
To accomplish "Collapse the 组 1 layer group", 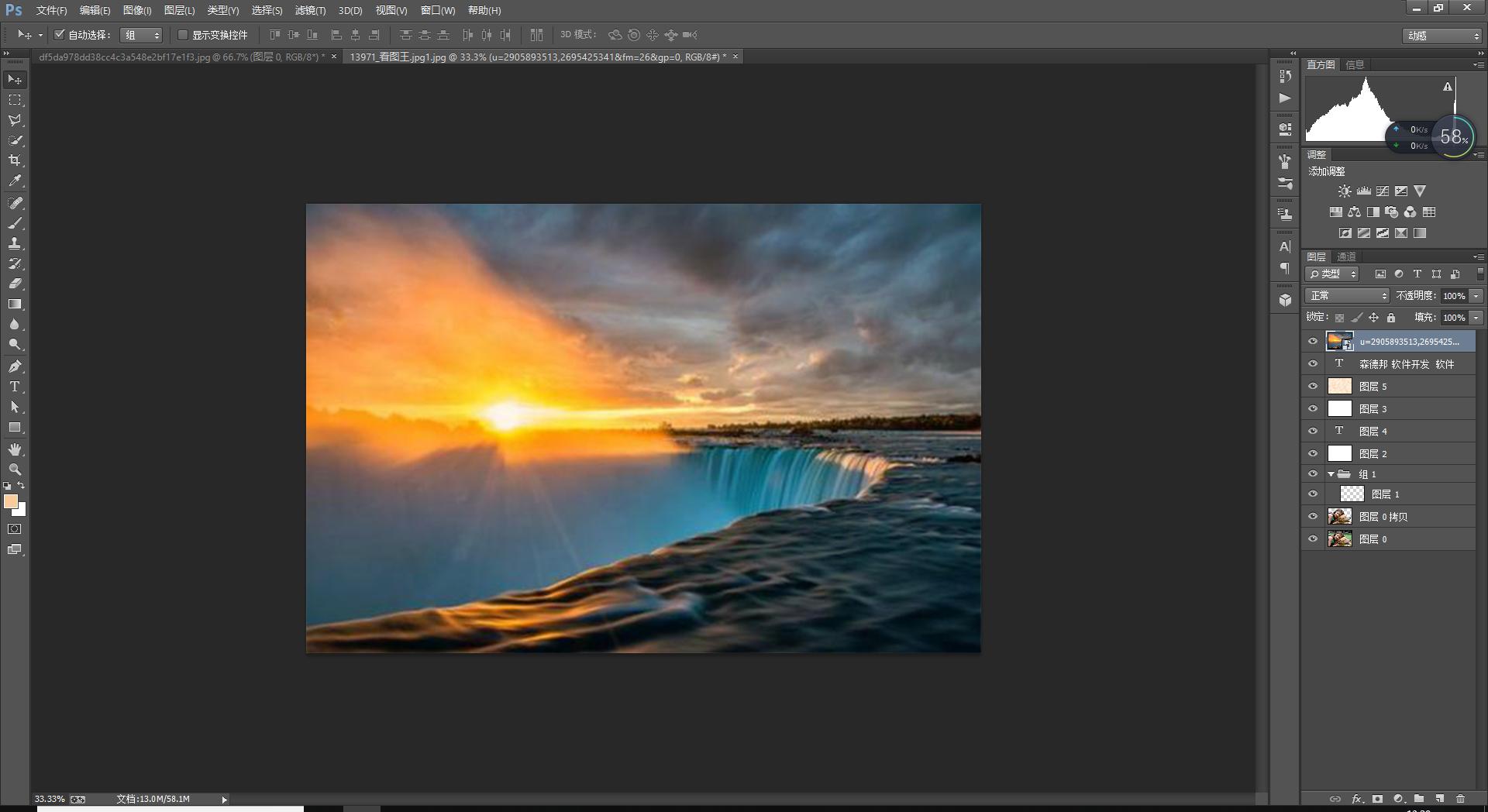I will pos(1331,474).
